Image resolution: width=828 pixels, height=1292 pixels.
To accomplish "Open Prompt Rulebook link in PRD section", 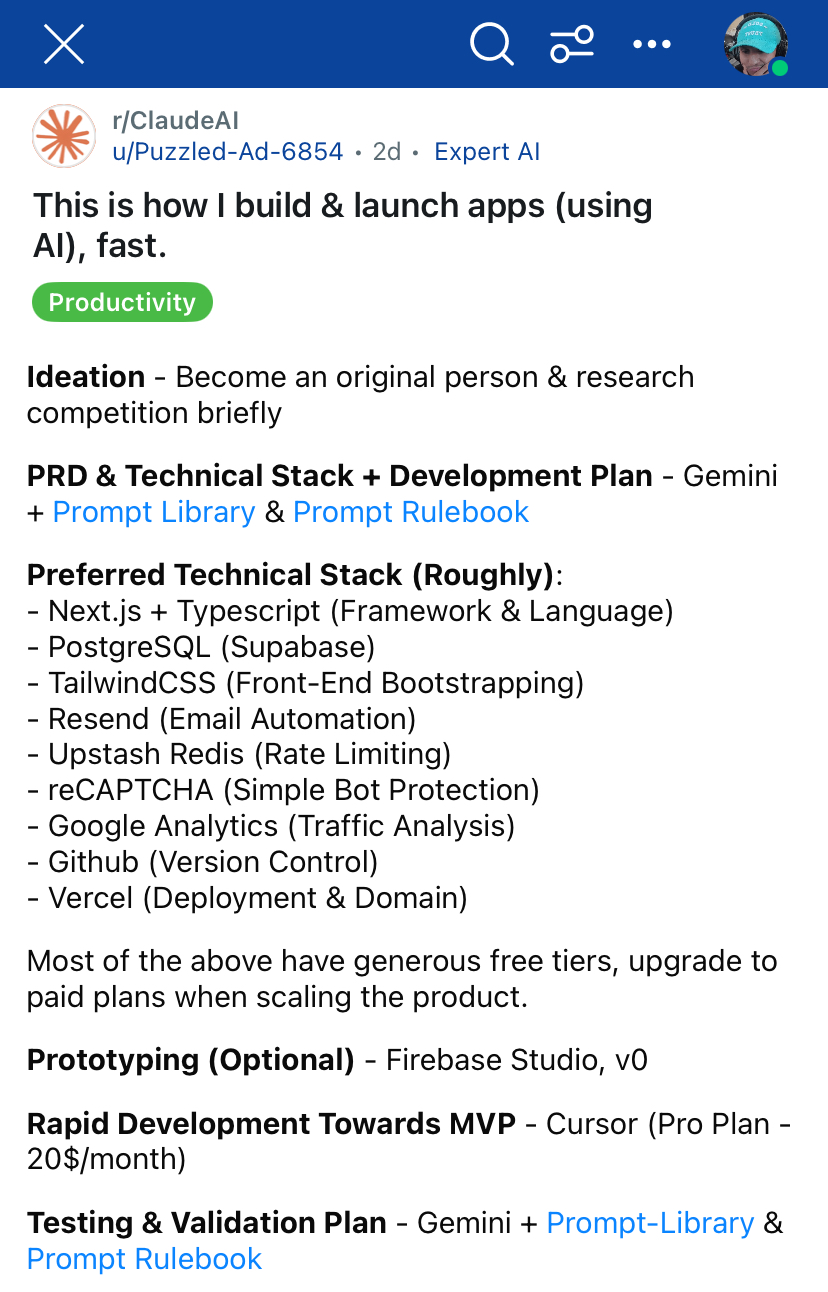I will [411, 512].
